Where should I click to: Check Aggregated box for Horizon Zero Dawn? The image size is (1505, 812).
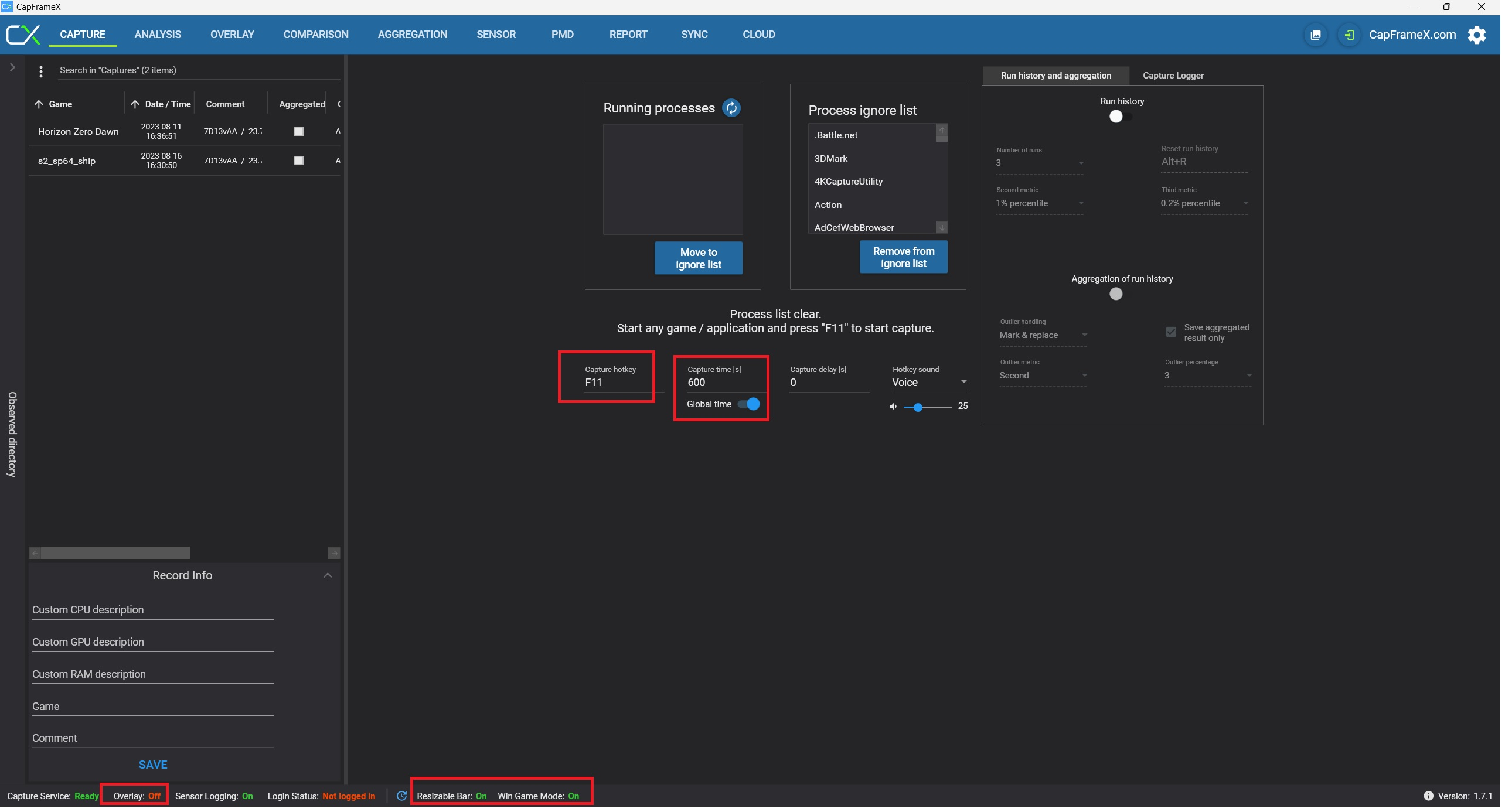[299, 132]
